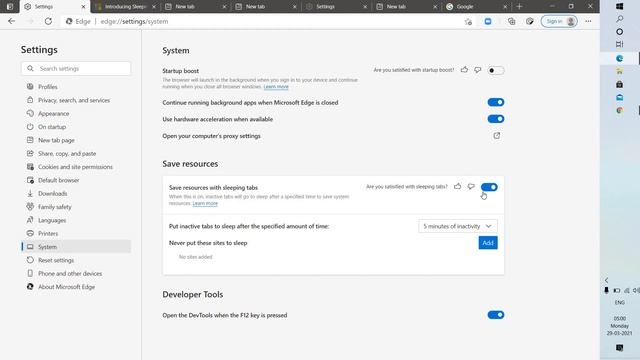Screen dimensions: 640x360
Task: Open Cookies and site permissions
Action: [76, 167]
